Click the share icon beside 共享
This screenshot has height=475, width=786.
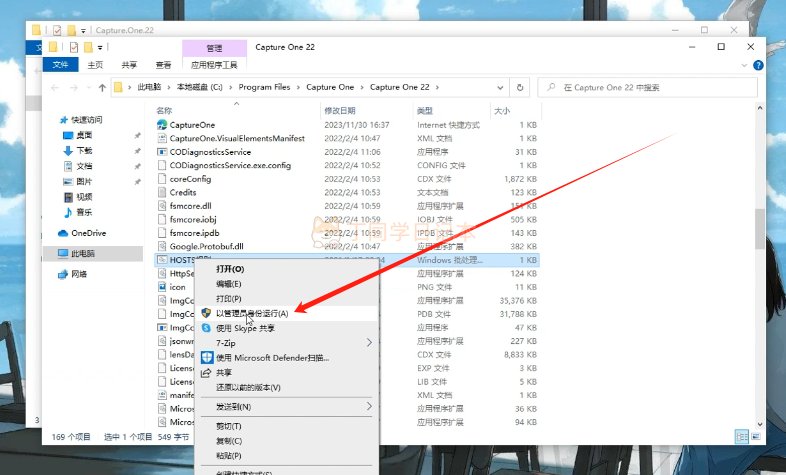pyautogui.click(x=206, y=373)
